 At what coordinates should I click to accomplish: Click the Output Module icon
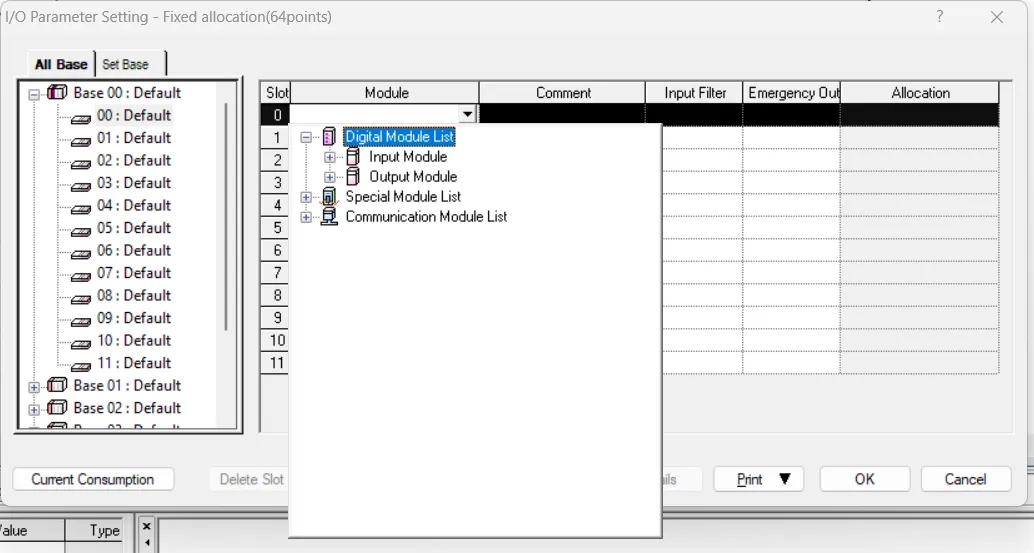[353, 177]
